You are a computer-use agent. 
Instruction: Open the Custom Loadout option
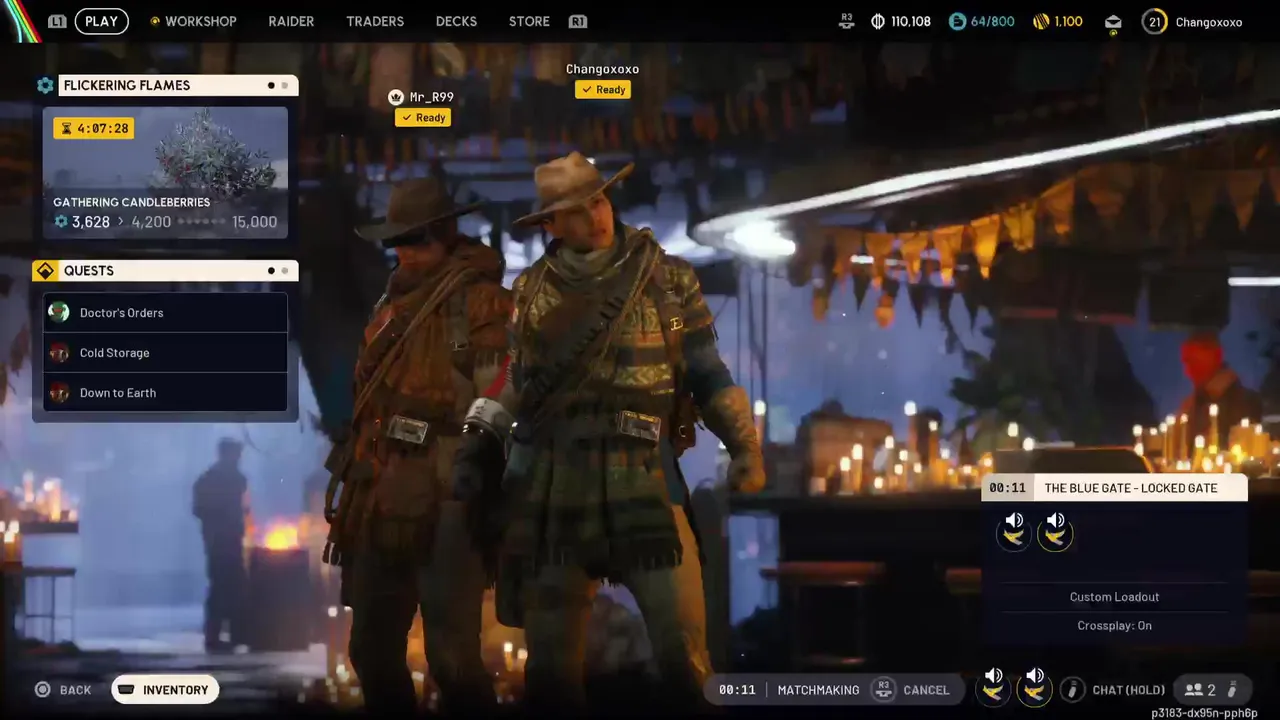click(1114, 597)
